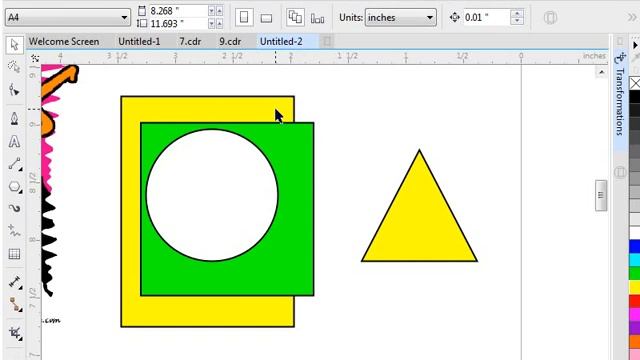Click the small icon above Transformations tab
The height and width of the screenshot is (360, 640).
tap(620, 41)
